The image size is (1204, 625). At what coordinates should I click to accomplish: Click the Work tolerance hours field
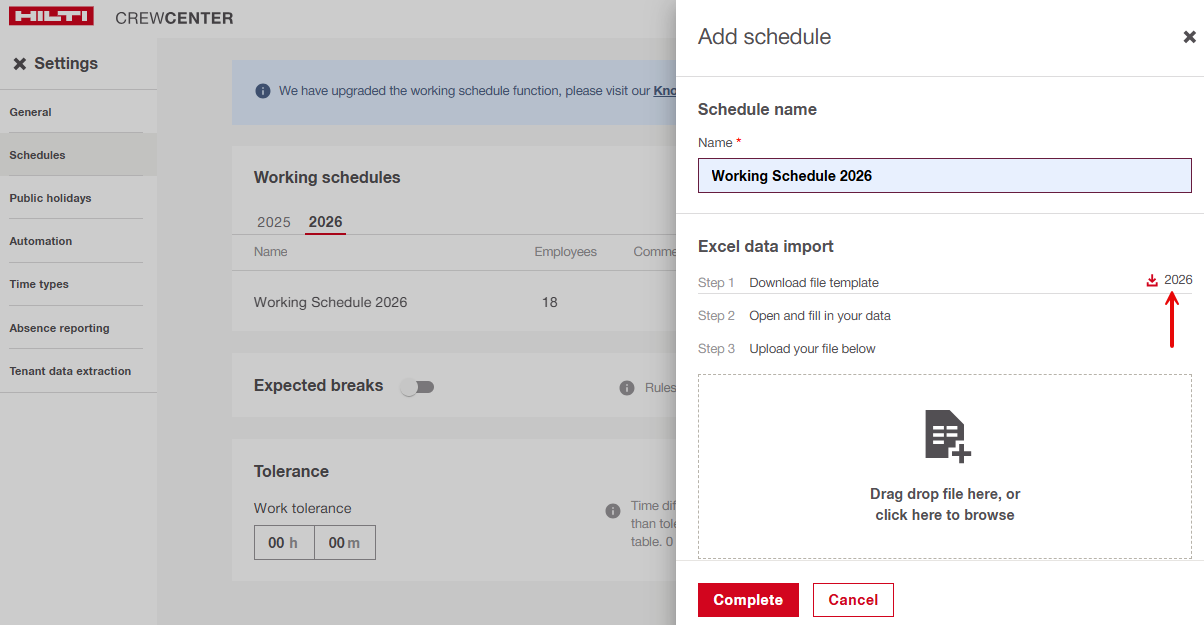[x=284, y=543]
